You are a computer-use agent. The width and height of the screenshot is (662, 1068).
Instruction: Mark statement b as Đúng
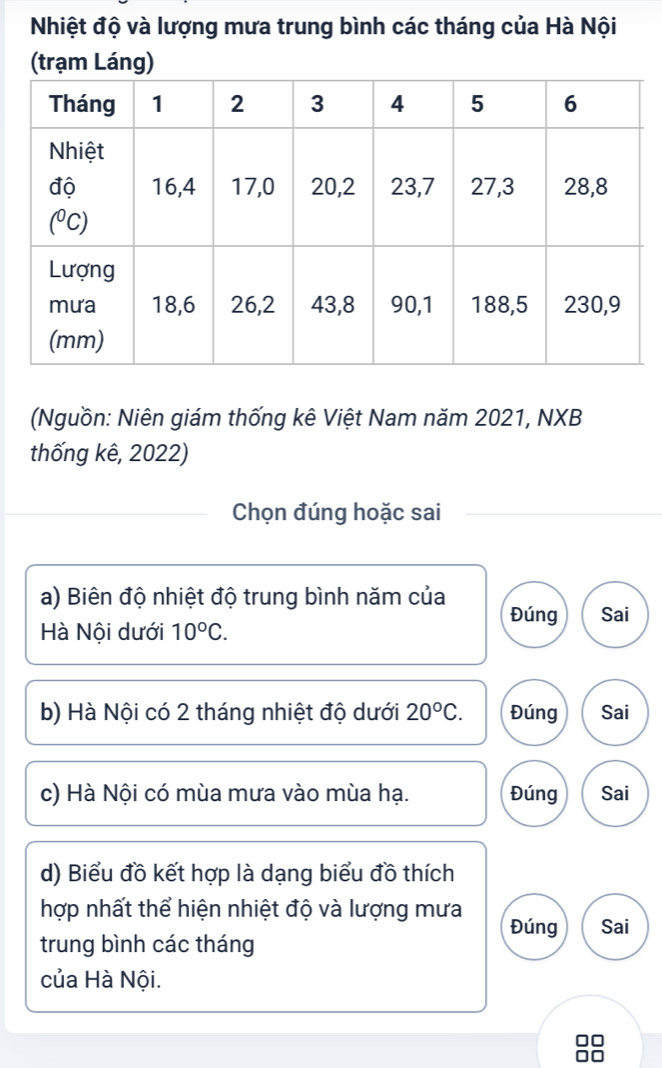(x=536, y=713)
